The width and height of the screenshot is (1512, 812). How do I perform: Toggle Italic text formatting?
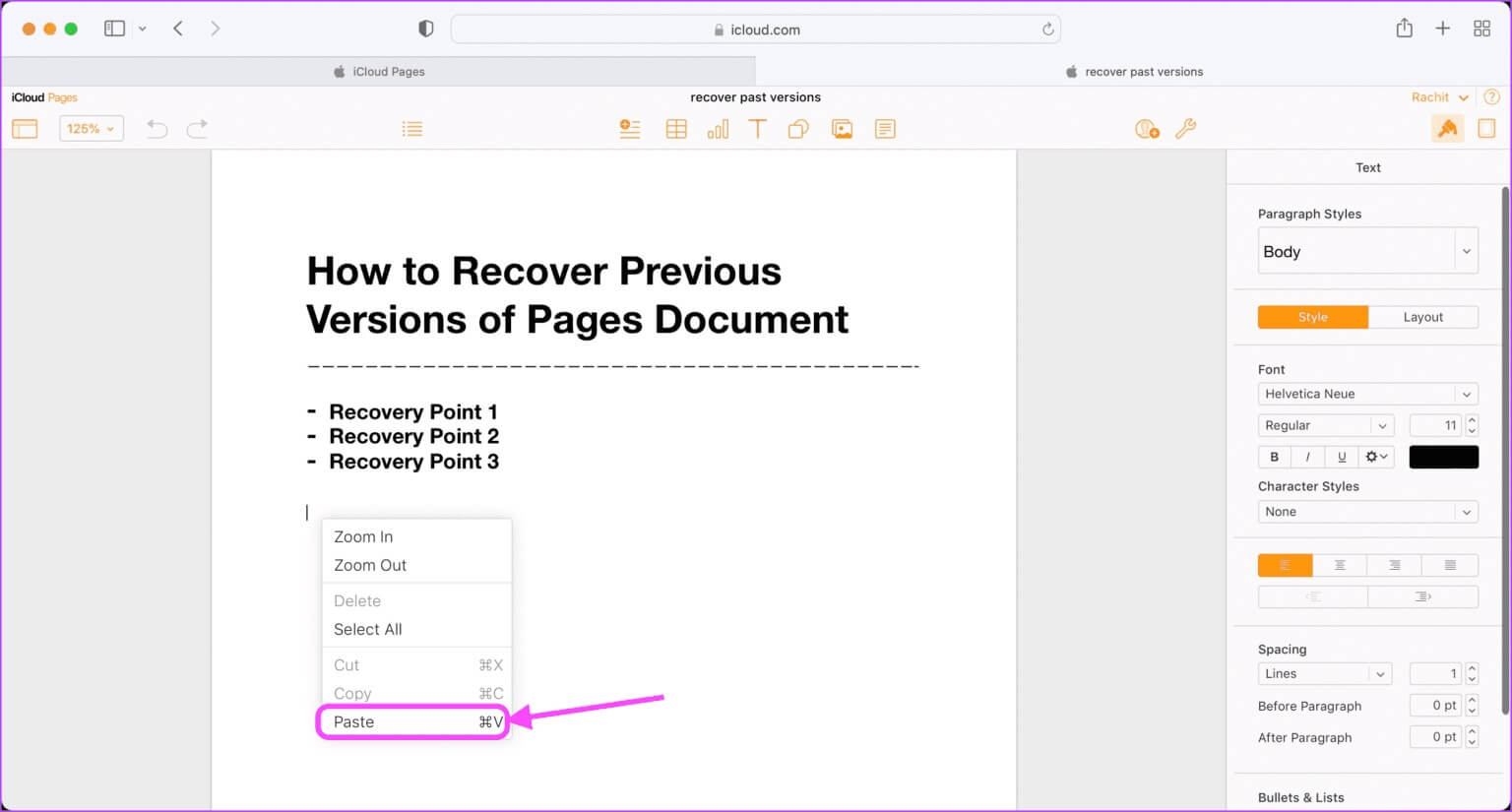tap(1308, 457)
